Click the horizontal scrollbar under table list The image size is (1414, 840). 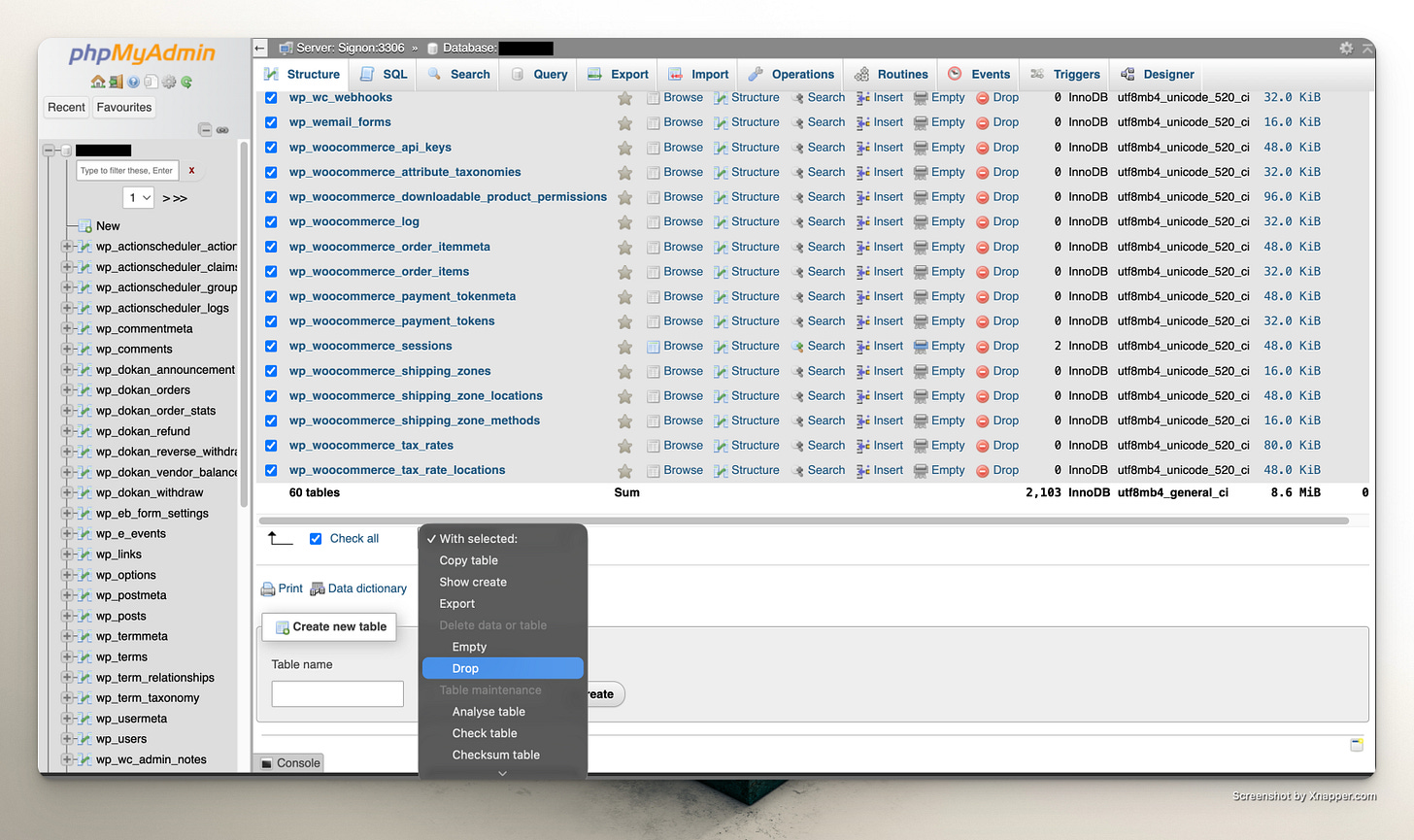coord(804,521)
